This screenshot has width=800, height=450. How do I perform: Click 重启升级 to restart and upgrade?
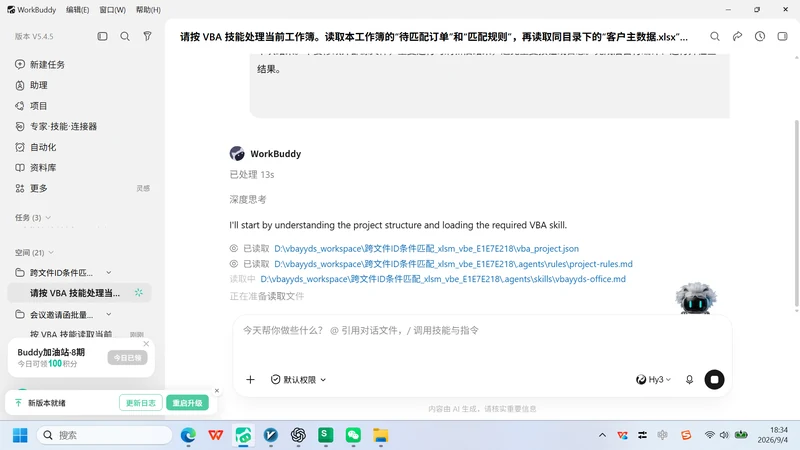coord(187,403)
